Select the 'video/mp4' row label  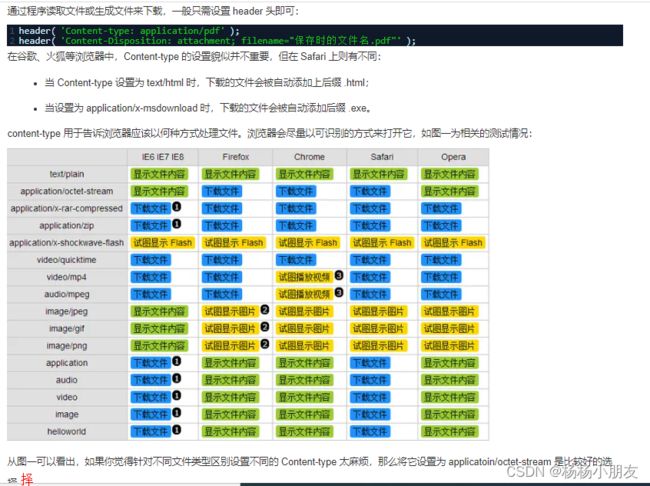[67, 277]
